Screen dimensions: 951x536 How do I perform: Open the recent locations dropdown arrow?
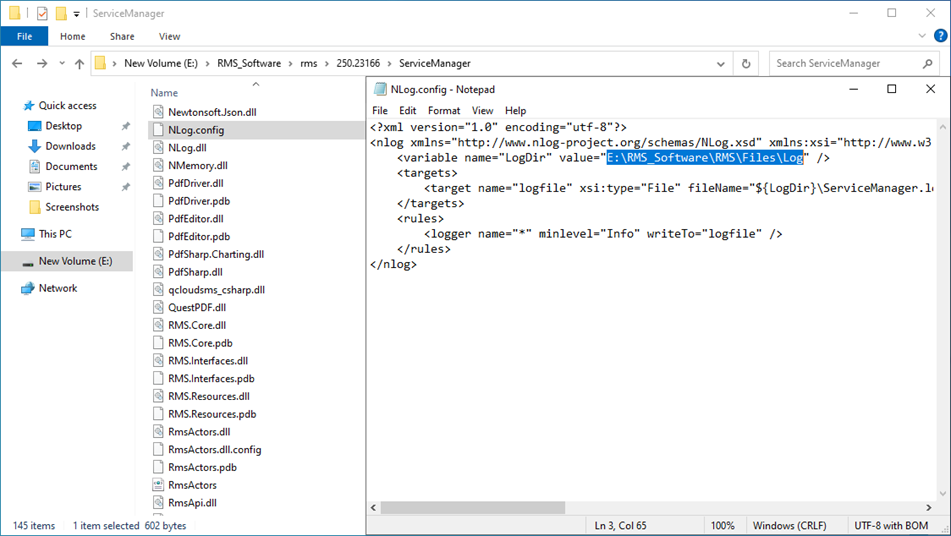[x=62, y=63]
